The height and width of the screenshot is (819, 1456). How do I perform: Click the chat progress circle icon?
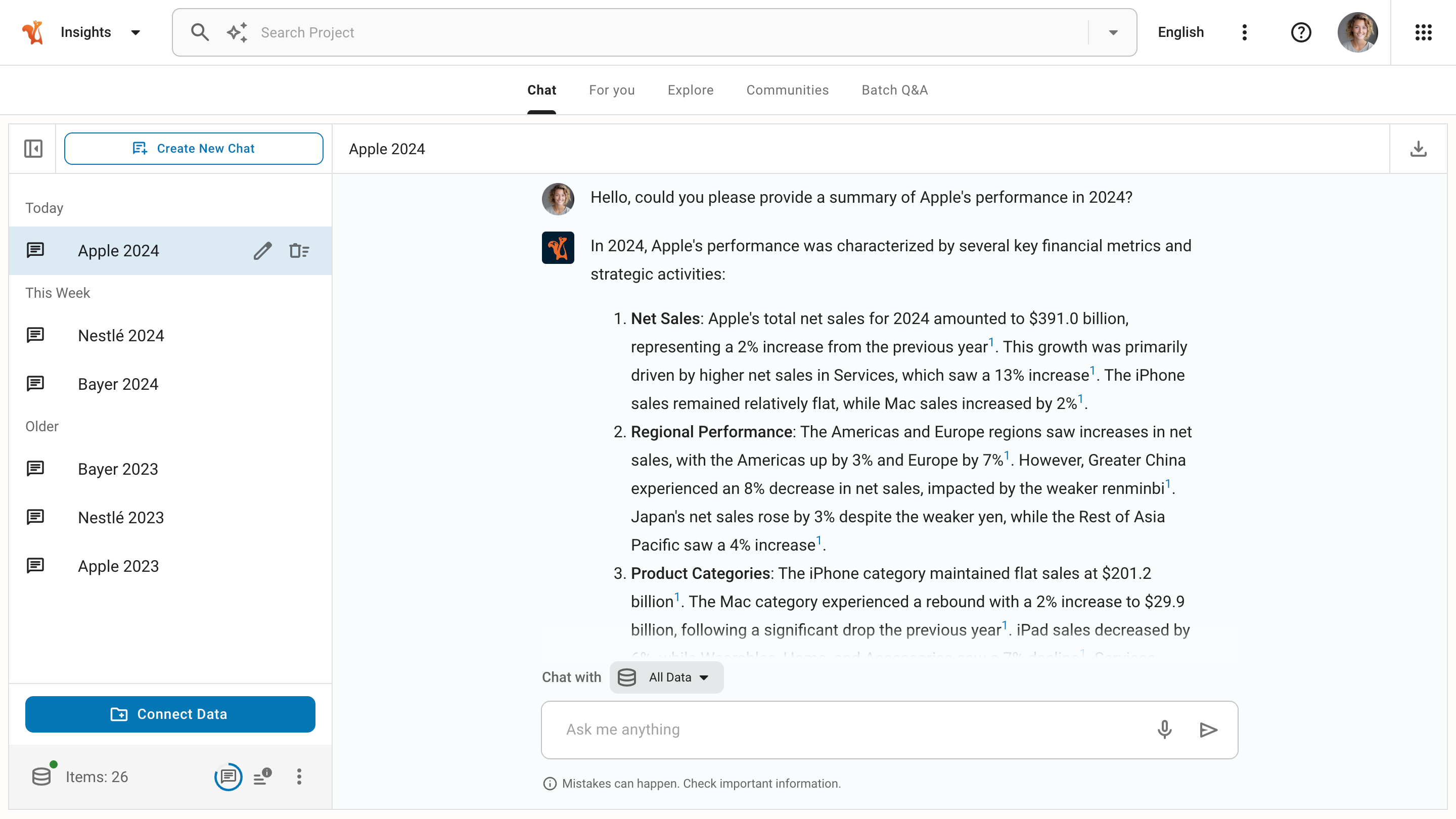point(229,777)
